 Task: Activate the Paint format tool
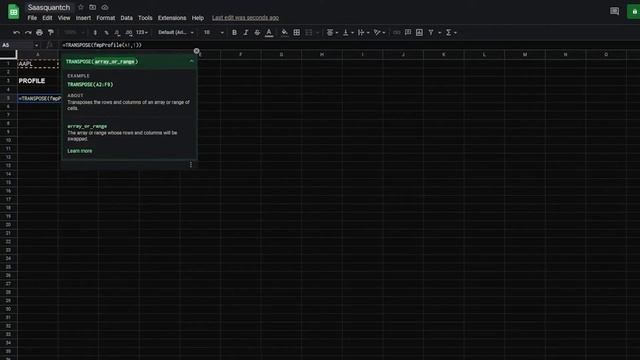click(x=51, y=32)
